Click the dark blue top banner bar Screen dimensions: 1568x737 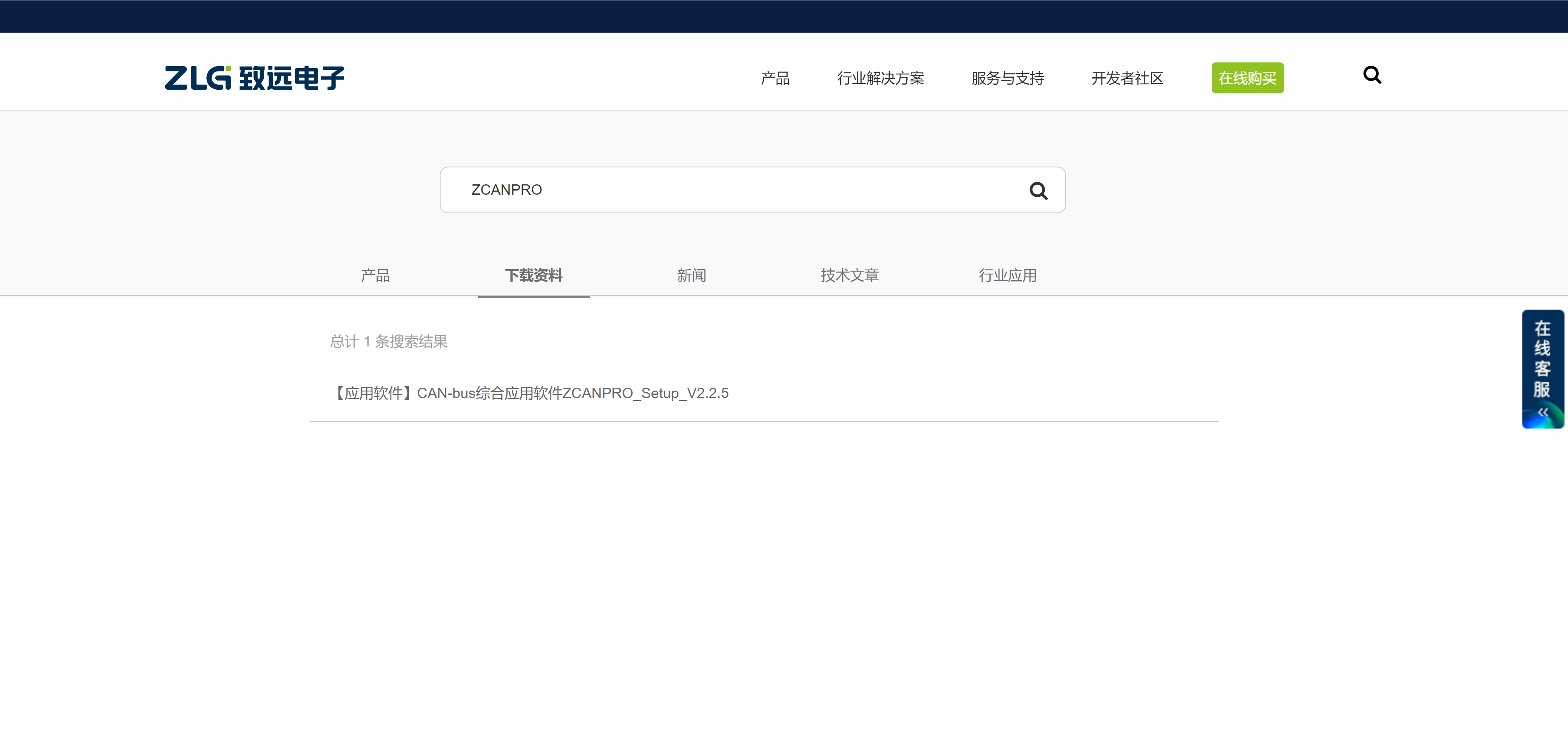point(784,16)
